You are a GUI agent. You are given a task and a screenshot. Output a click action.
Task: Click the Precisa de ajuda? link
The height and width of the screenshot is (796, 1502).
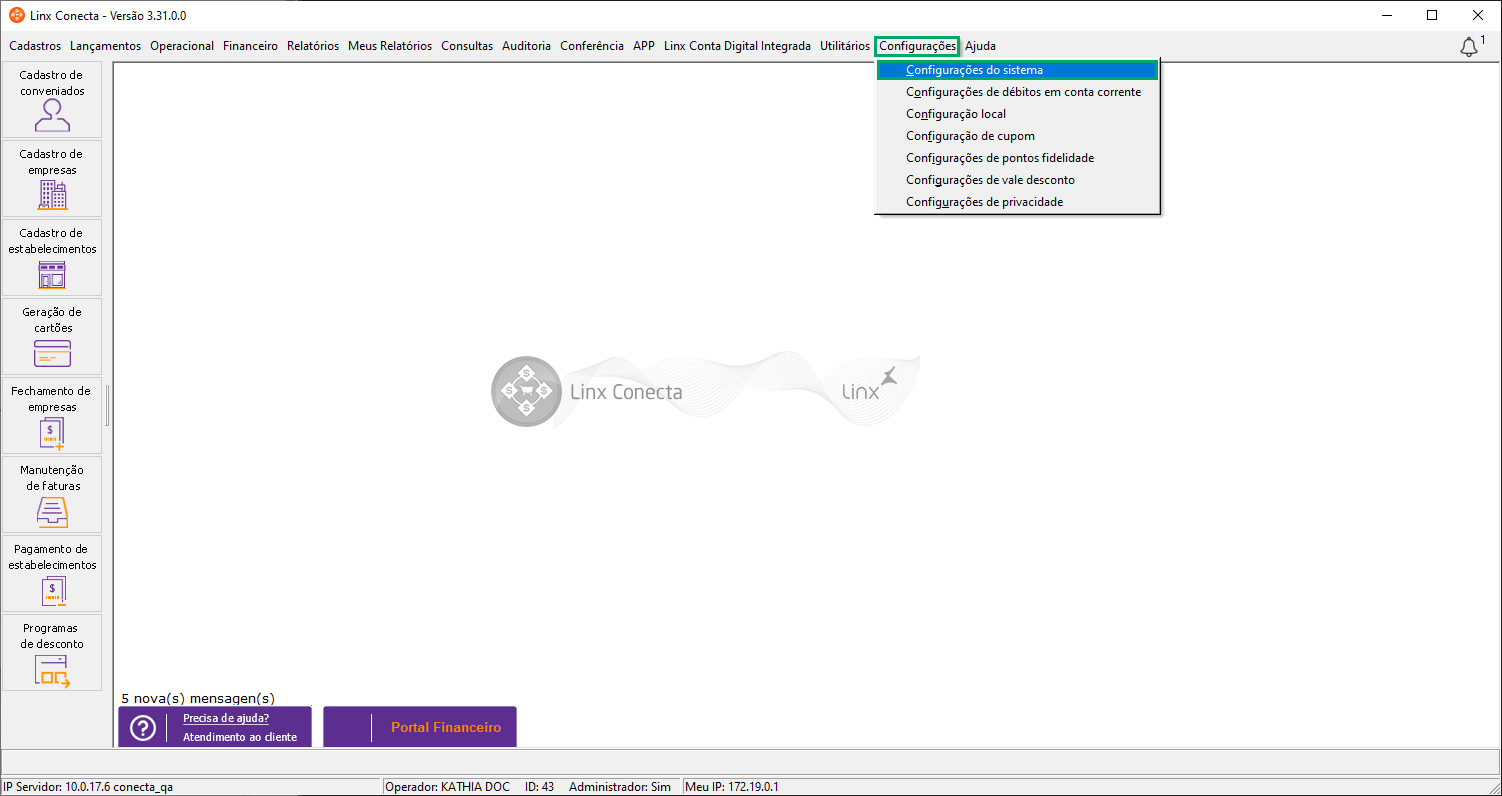coord(226,718)
